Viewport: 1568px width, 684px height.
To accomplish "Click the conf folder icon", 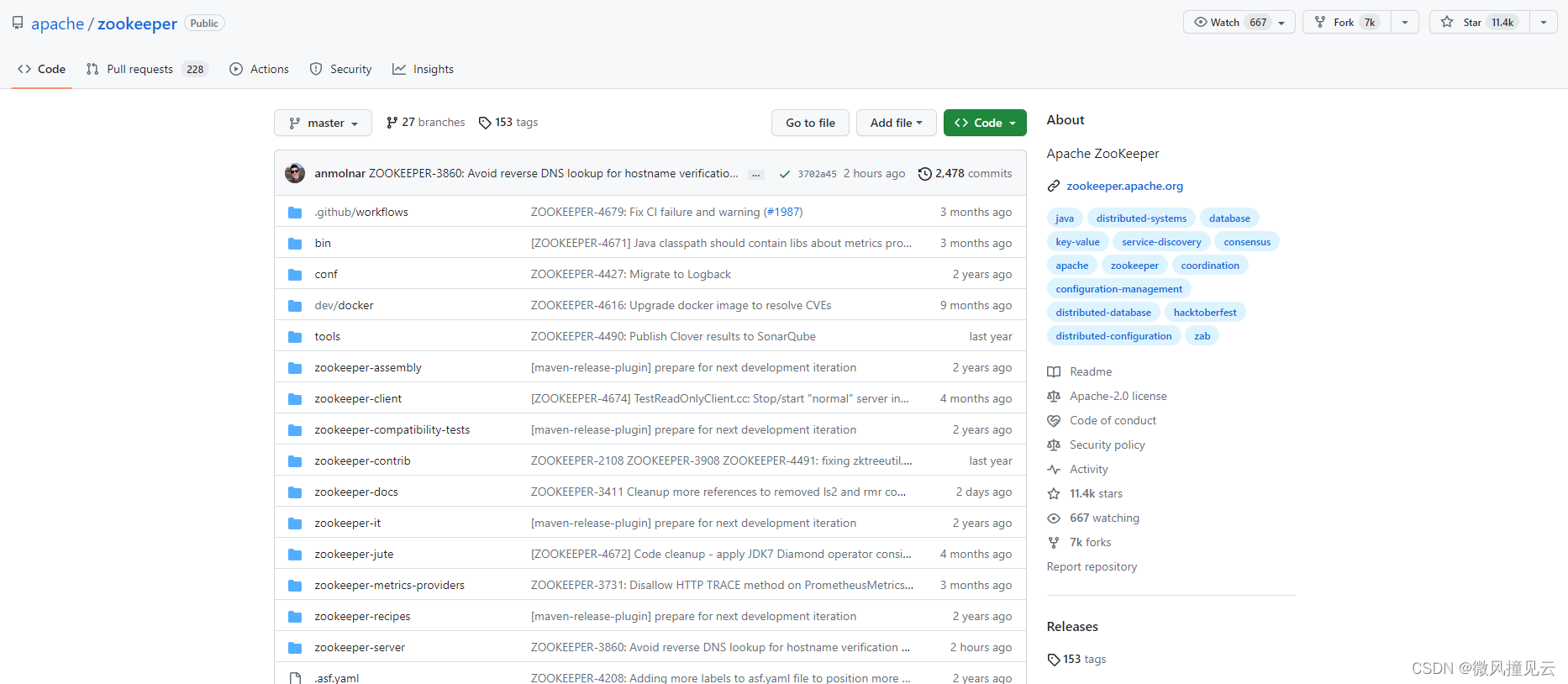I will pos(295,275).
